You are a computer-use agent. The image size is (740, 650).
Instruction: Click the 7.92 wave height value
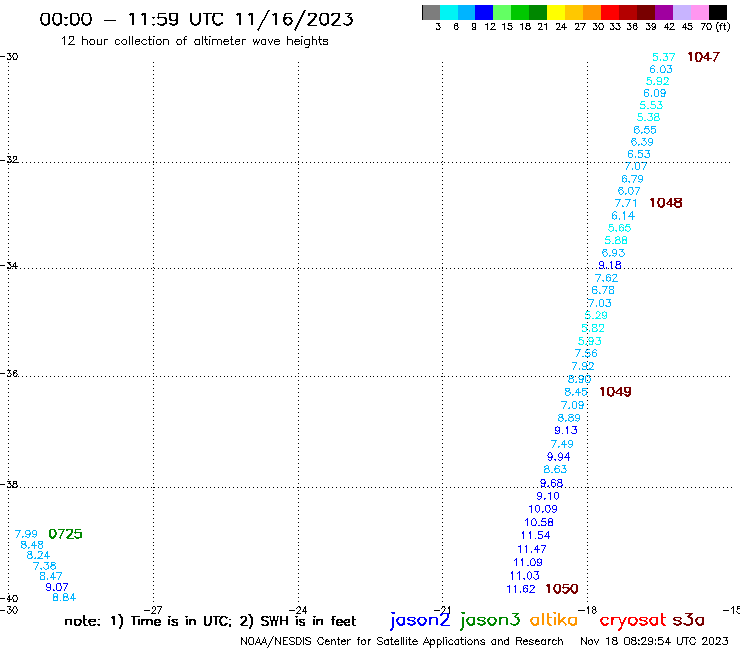coord(583,366)
